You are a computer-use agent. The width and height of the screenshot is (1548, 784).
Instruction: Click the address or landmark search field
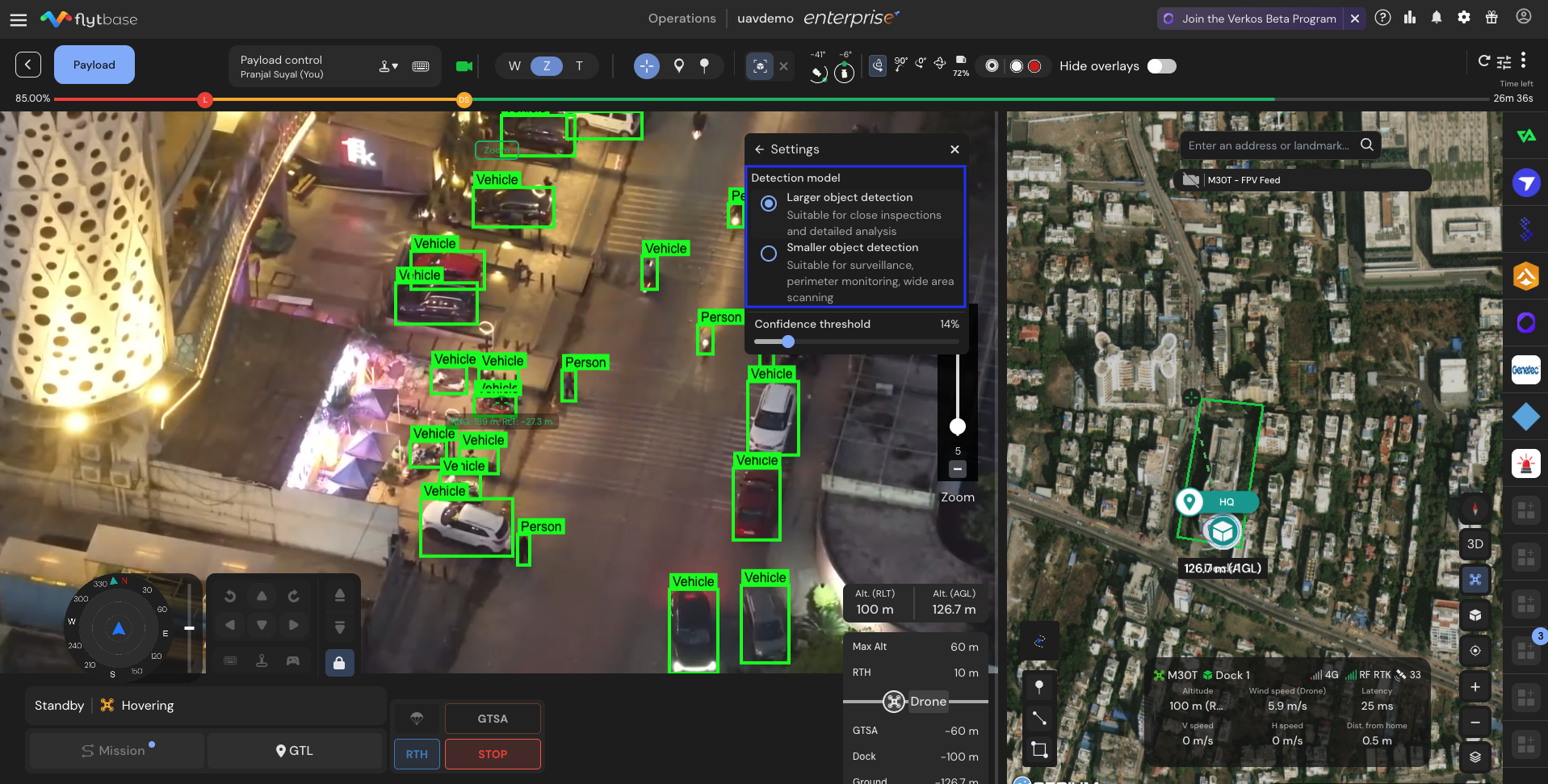click(1280, 145)
